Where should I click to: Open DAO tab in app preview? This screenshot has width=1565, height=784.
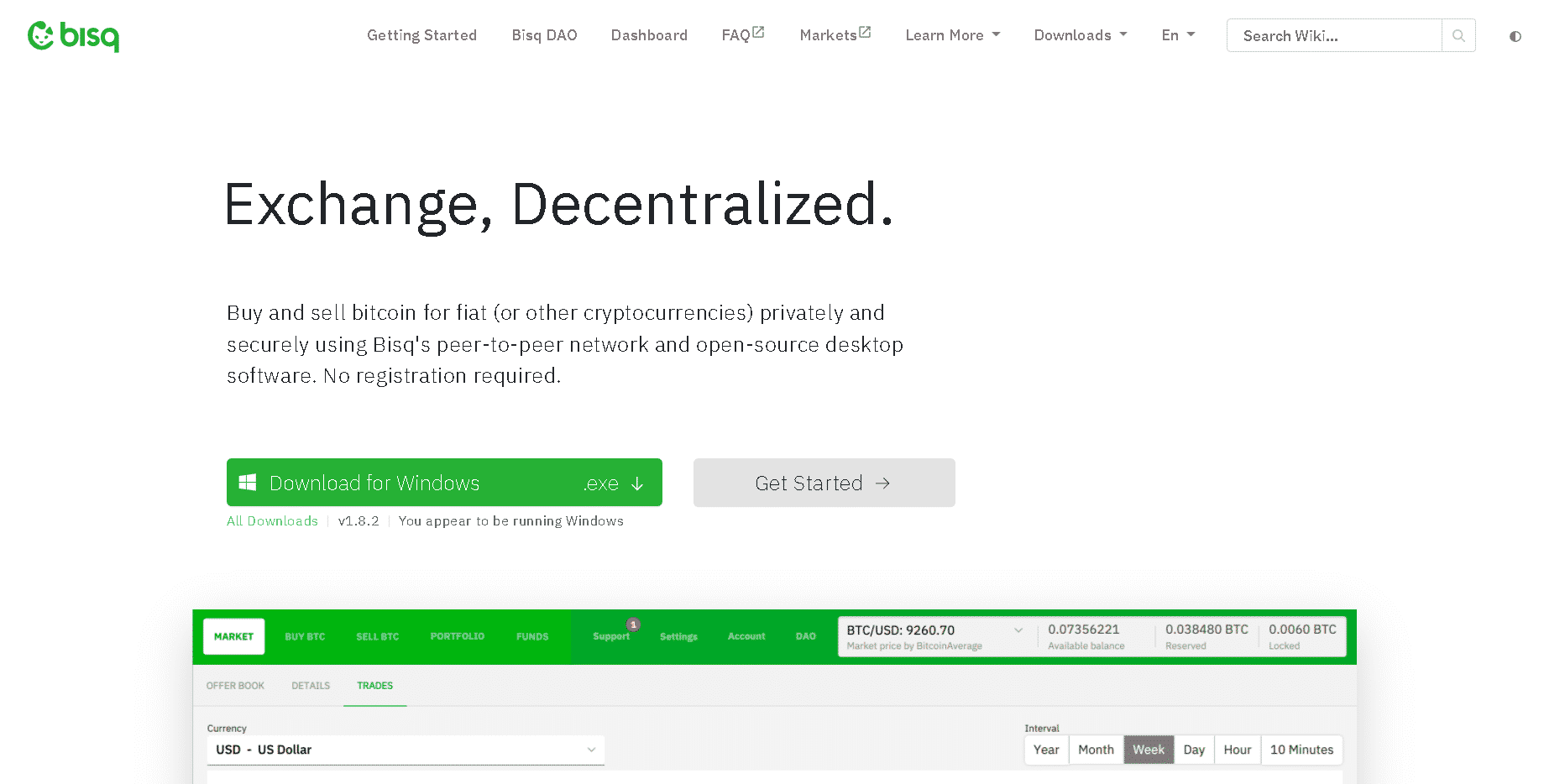point(806,636)
